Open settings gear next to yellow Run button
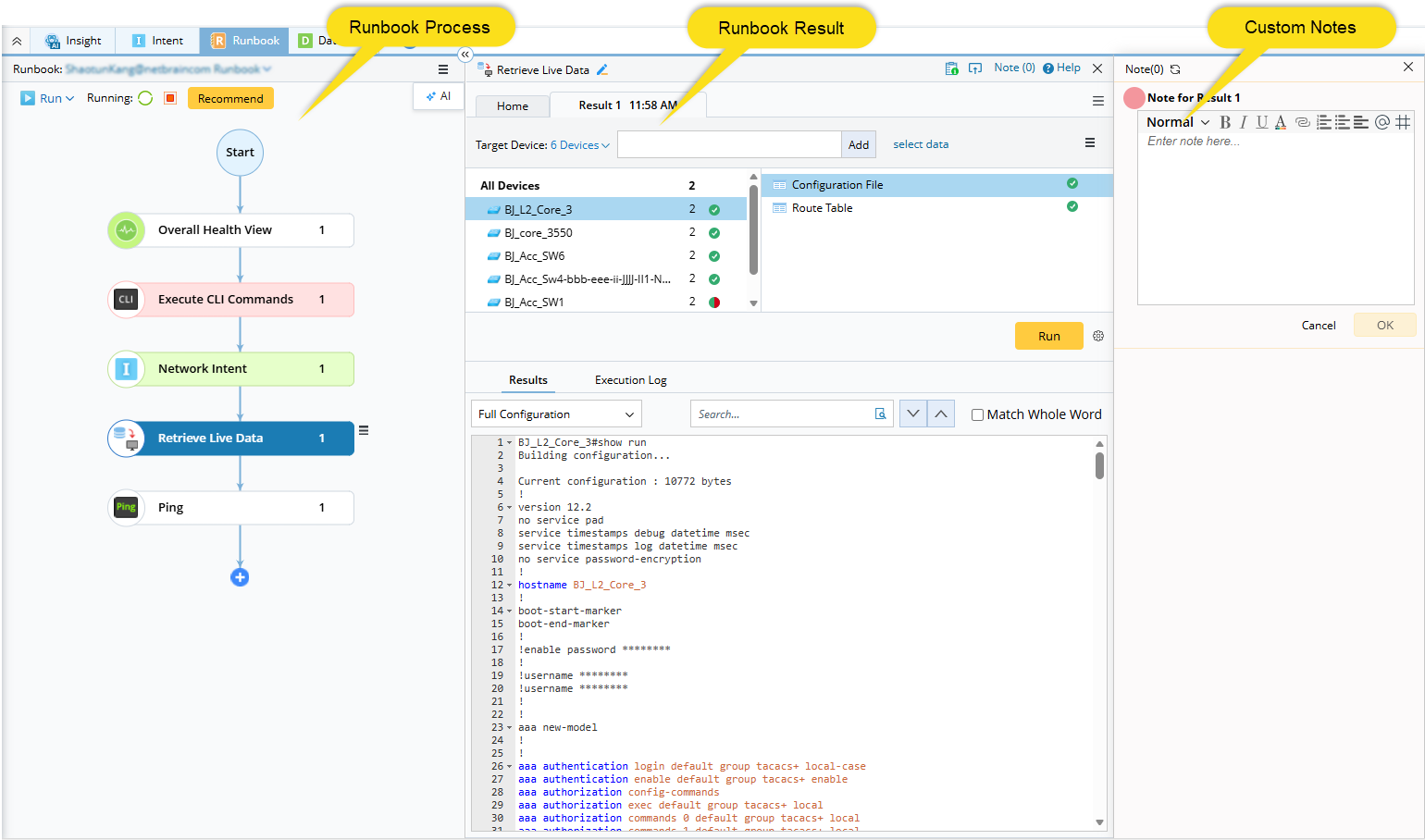1425x840 pixels. point(1098,336)
